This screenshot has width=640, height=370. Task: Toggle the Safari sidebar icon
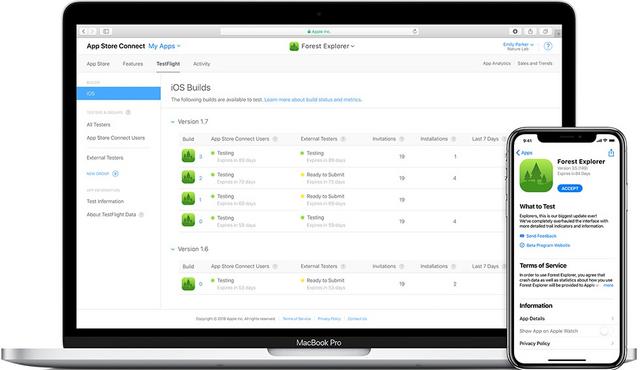point(106,31)
